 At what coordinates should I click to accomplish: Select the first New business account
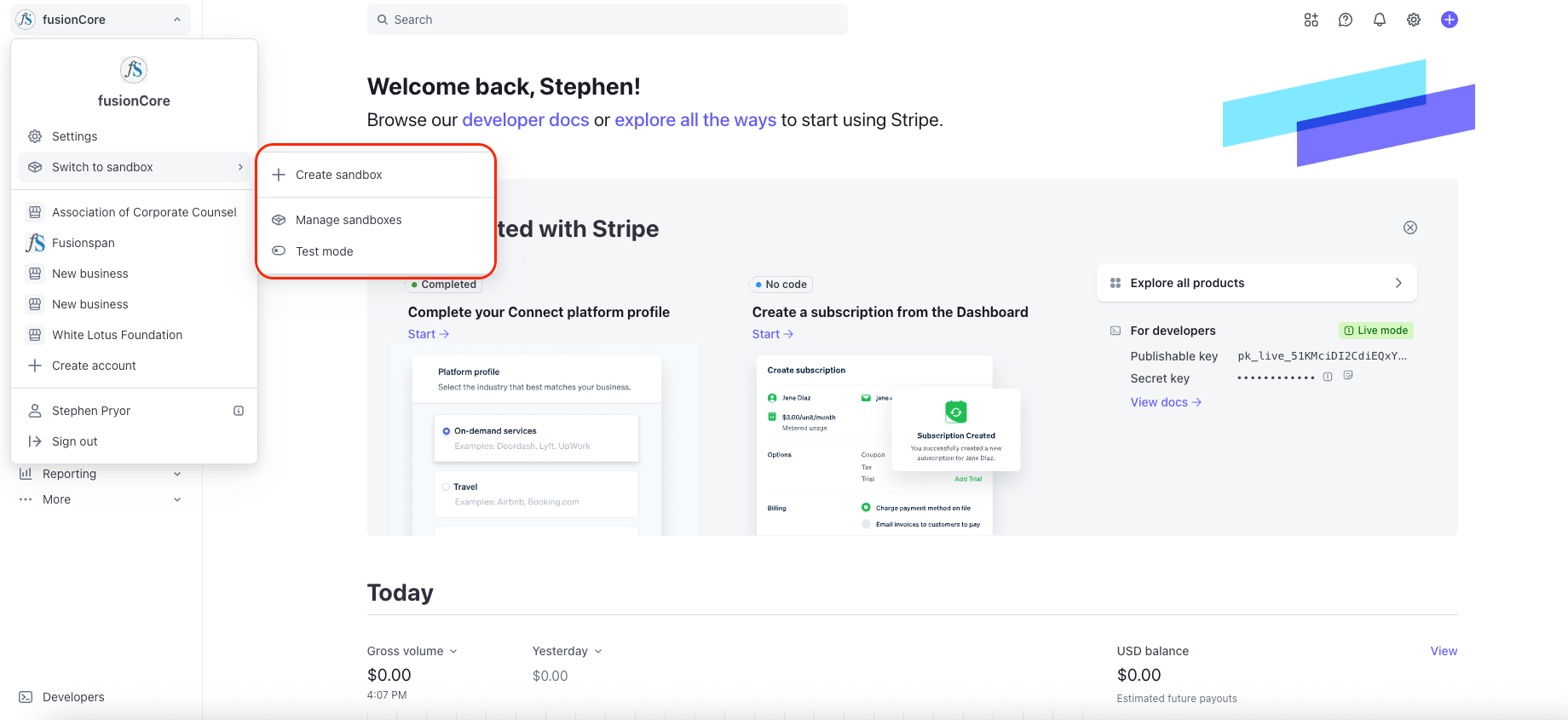134,274
